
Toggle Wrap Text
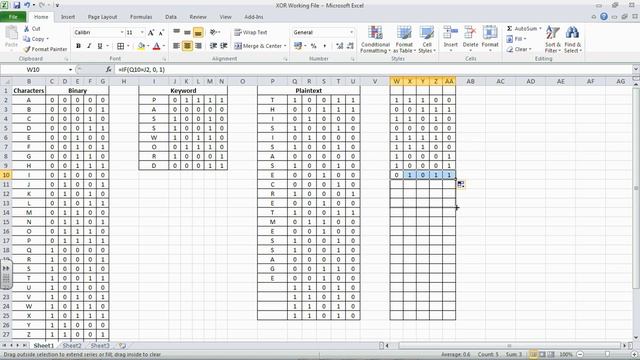coord(251,32)
